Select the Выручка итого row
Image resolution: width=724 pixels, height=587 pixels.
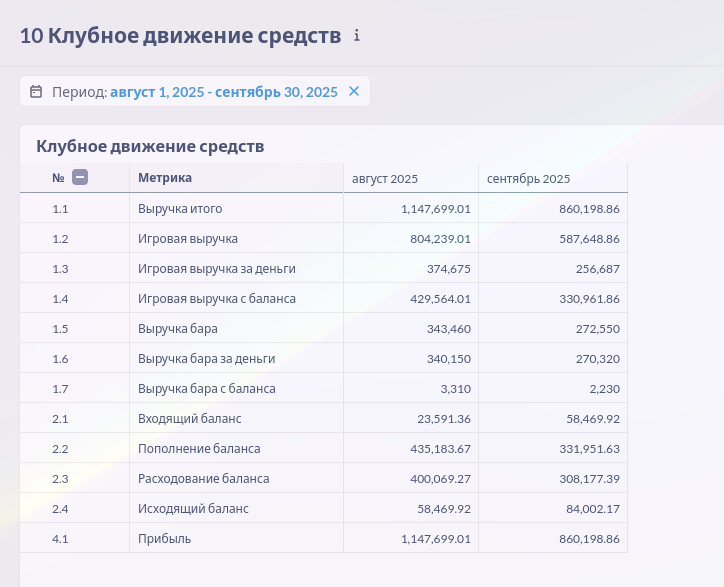[180, 209]
